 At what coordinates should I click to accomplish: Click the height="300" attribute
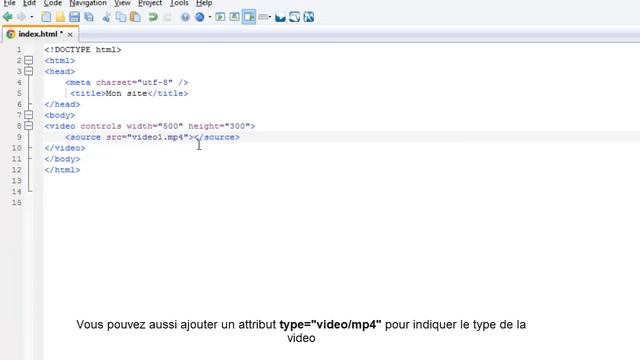pyautogui.click(x=219, y=127)
